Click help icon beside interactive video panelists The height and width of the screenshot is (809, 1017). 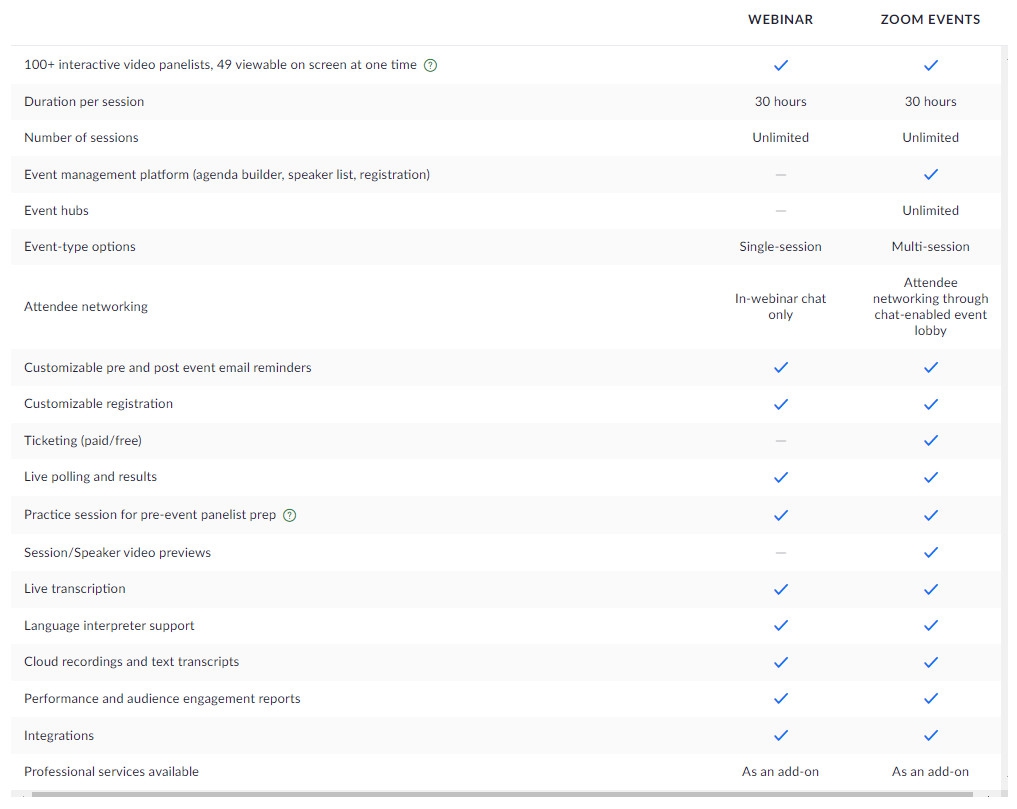click(x=431, y=65)
